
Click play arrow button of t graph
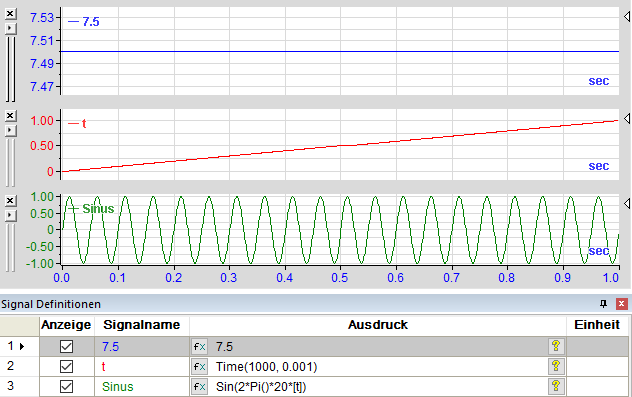pos(10,130)
